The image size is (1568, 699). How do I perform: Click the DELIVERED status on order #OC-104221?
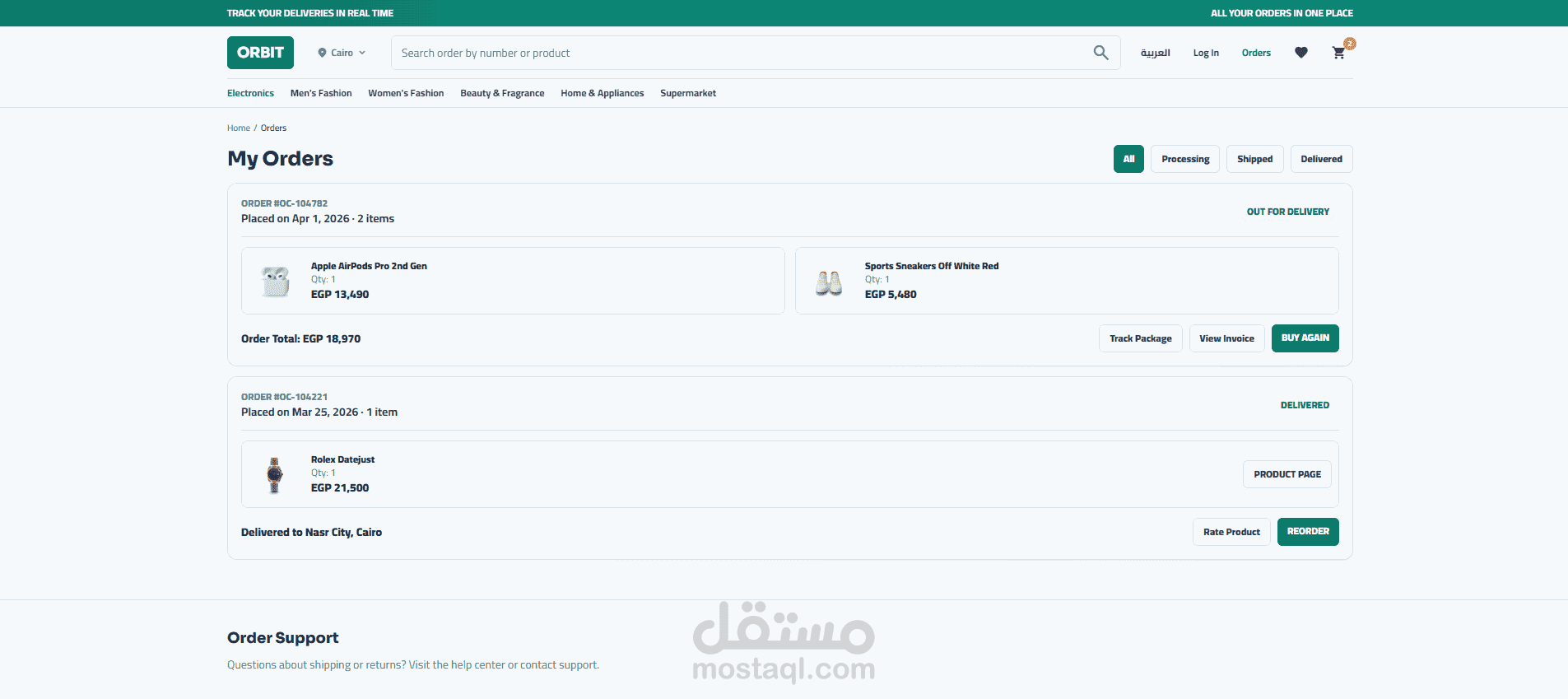pyautogui.click(x=1305, y=405)
